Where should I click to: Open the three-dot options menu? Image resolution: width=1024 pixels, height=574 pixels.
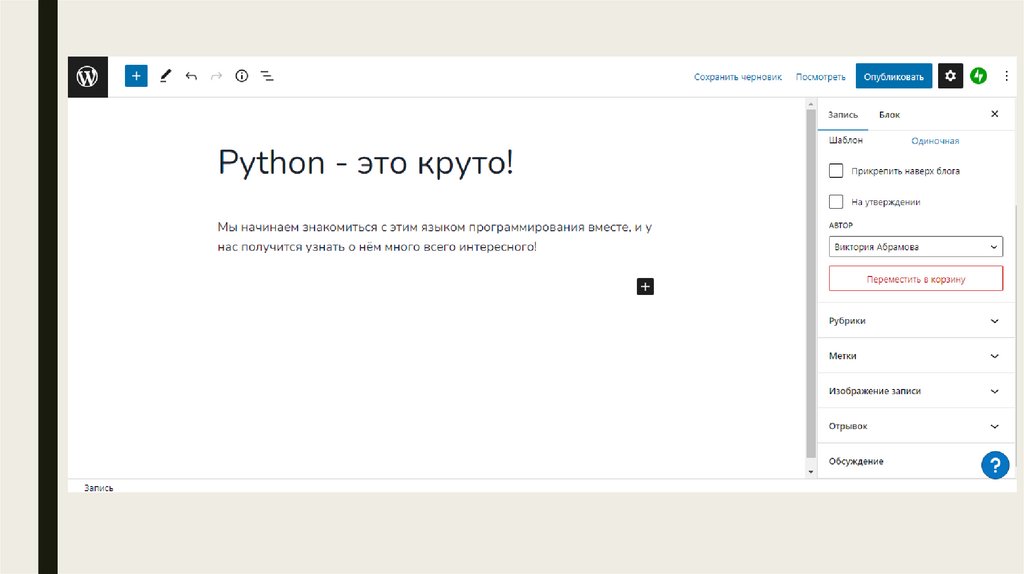click(1005, 76)
